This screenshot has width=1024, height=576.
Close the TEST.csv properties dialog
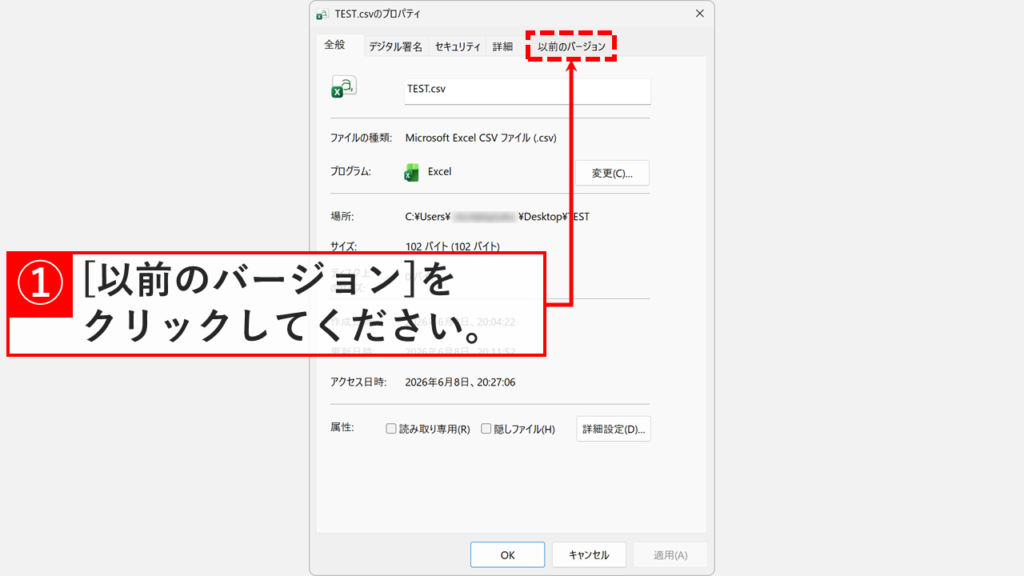click(699, 13)
